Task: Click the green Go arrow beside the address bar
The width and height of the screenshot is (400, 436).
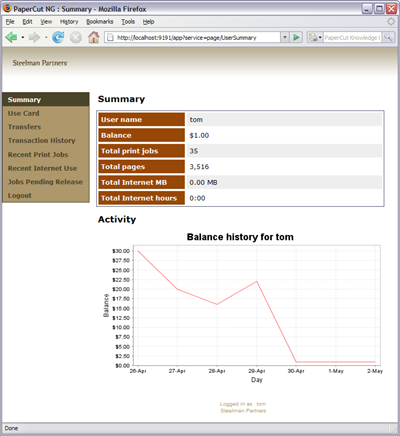Action: coord(296,37)
